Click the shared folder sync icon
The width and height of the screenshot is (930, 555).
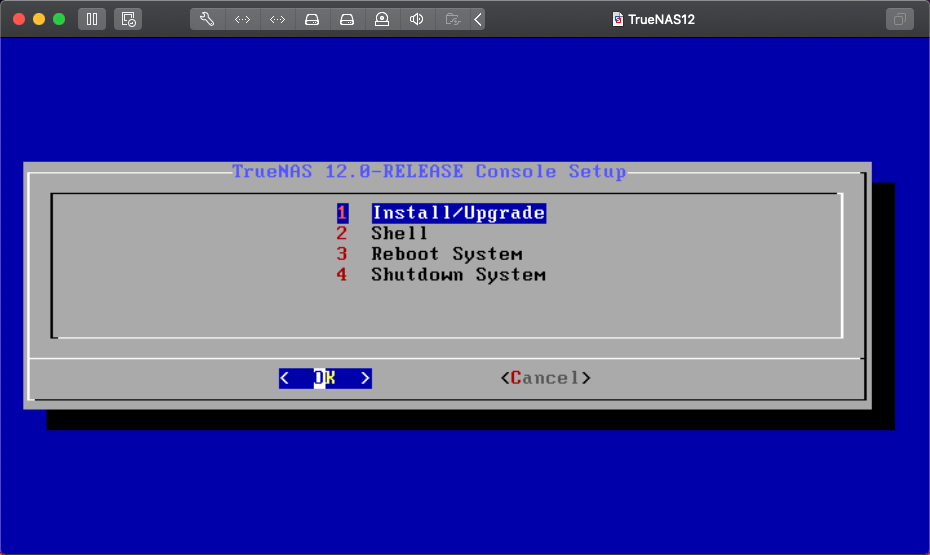point(453,19)
